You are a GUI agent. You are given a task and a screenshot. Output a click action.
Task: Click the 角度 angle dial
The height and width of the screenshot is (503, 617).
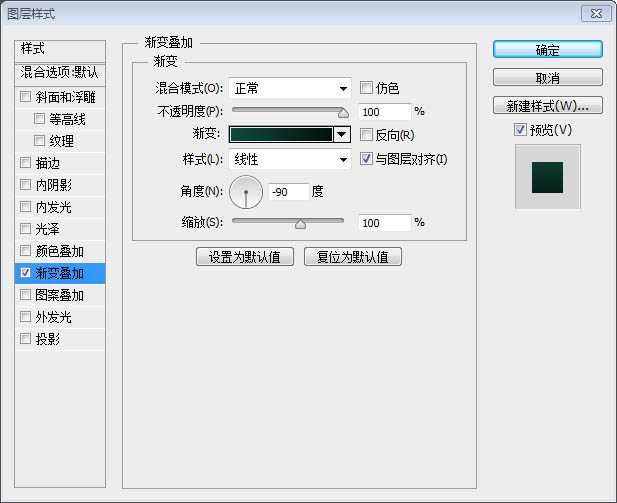pyautogui.click(x=246, y=192)
